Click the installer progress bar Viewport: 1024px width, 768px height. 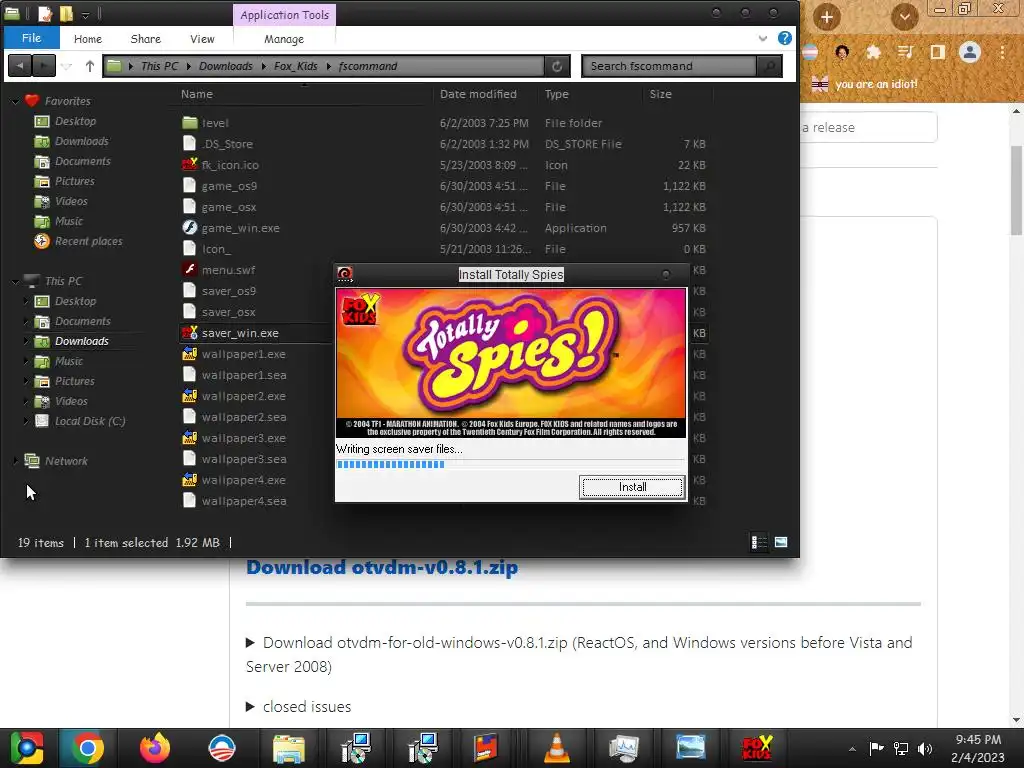pos(510,464)
